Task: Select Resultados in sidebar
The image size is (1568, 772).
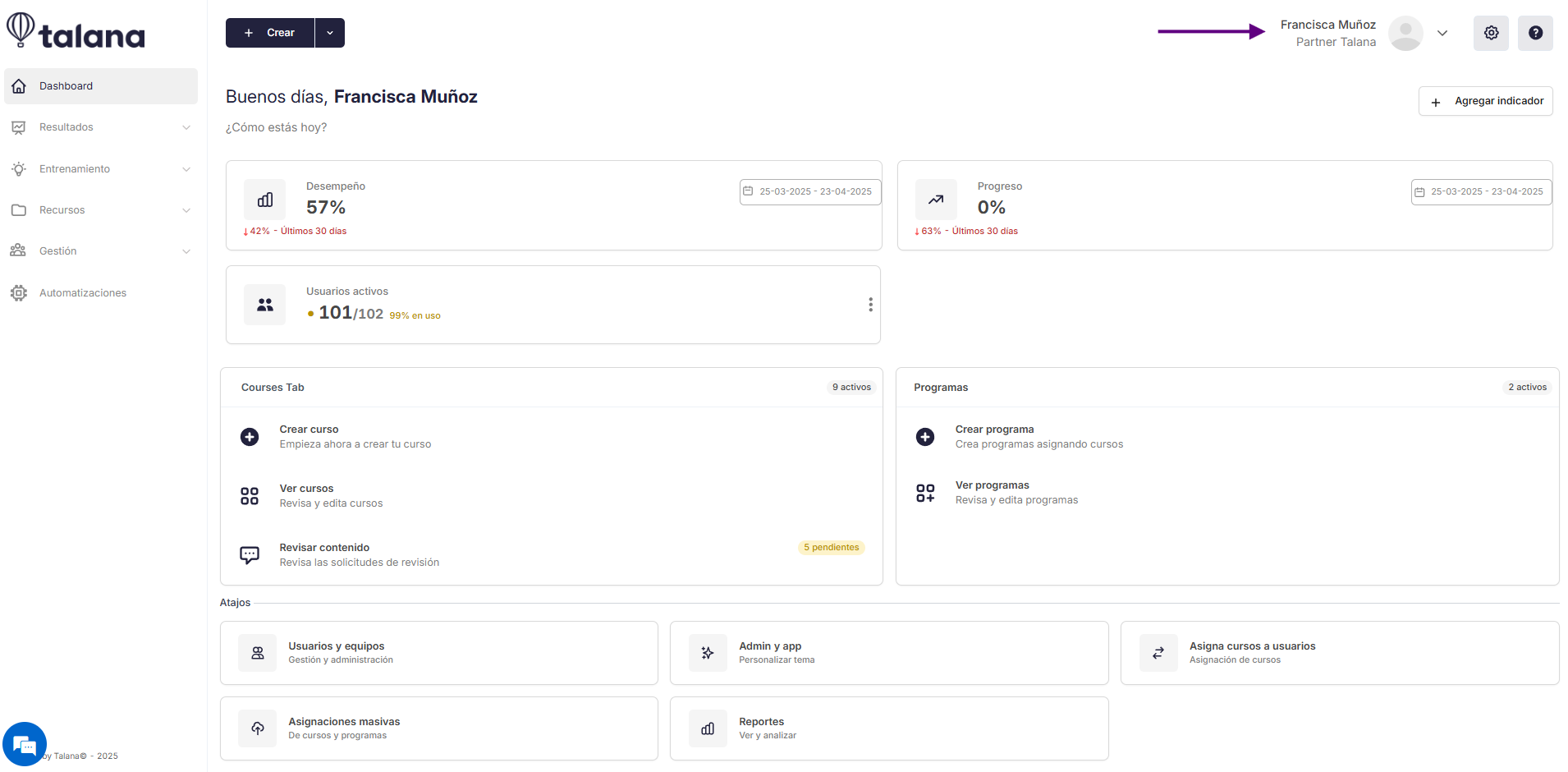Action: click(101, 127)
